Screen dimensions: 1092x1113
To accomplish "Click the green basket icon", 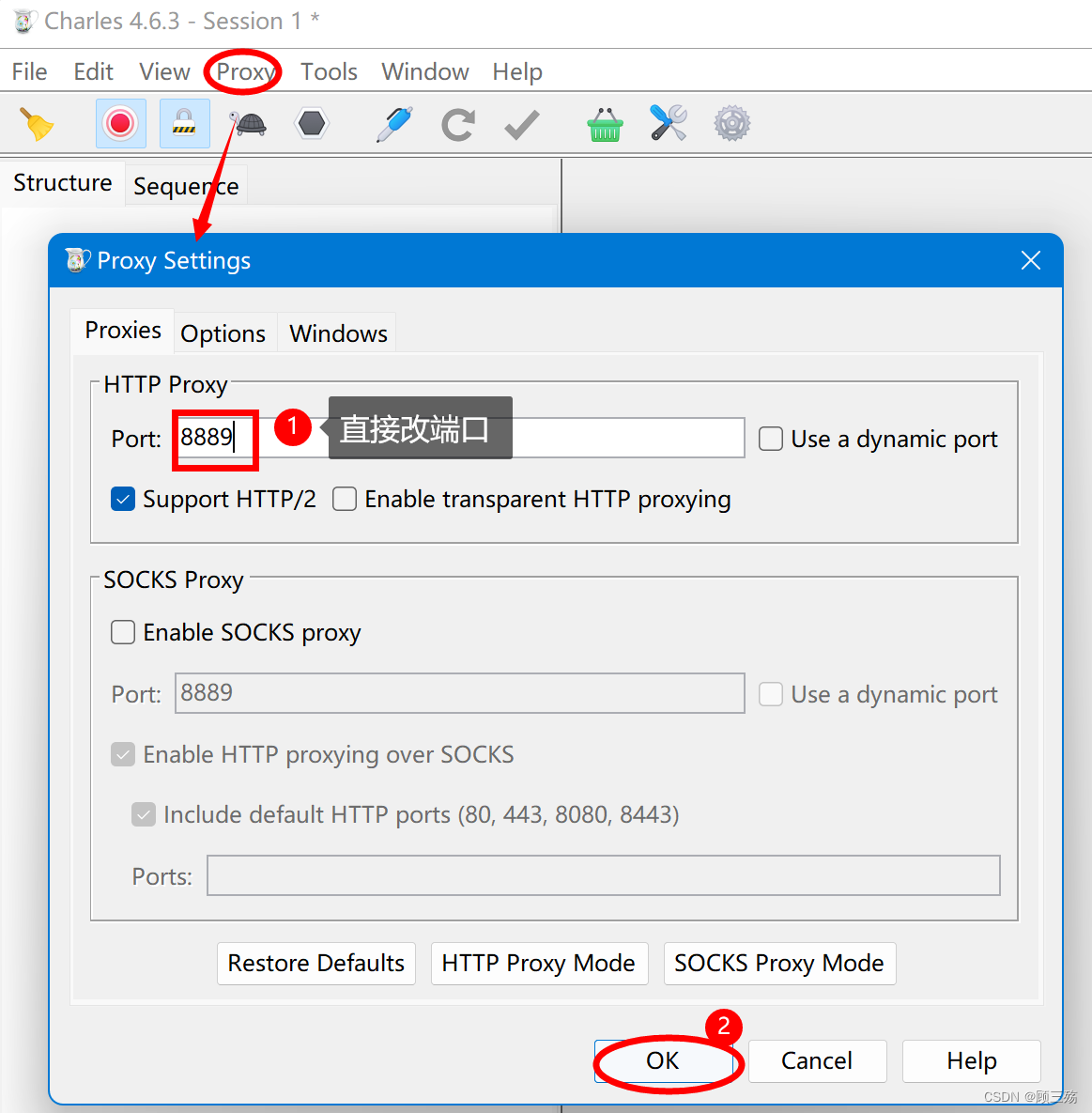I will tap(606, 125).
